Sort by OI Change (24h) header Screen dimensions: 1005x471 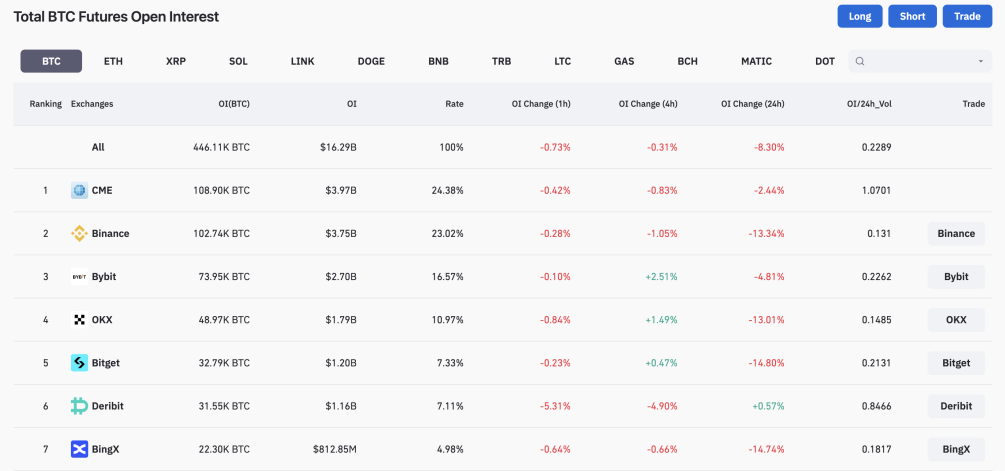[752, 104]
